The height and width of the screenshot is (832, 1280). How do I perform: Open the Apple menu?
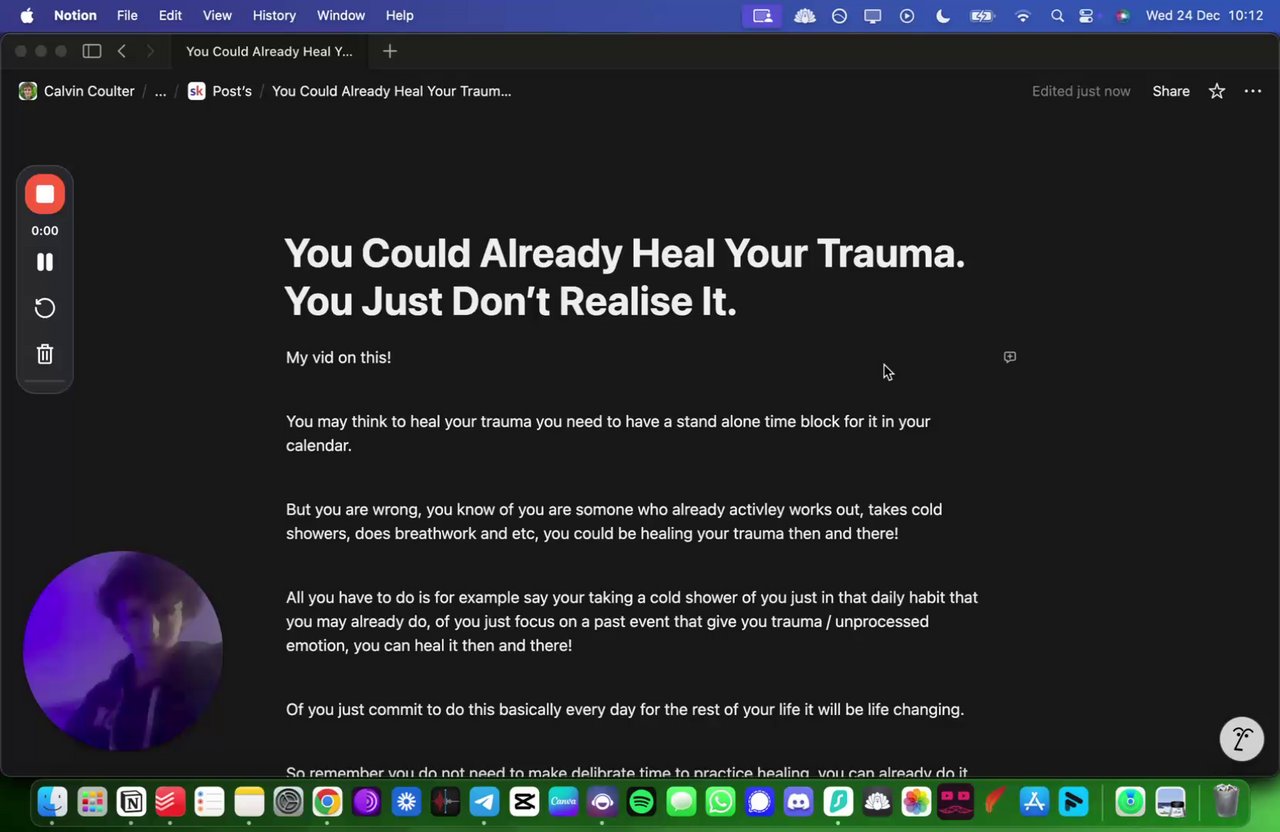[x=27, y=15]
